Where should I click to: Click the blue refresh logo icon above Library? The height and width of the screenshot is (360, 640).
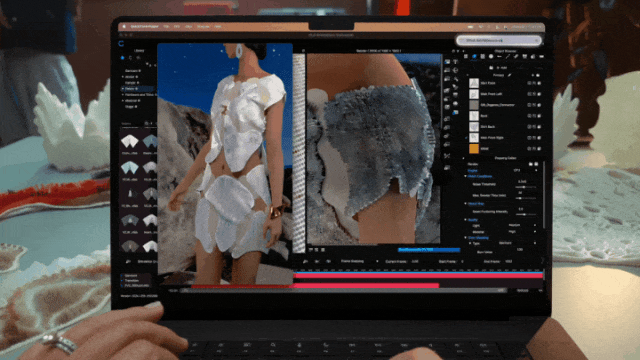pos(121,43)
